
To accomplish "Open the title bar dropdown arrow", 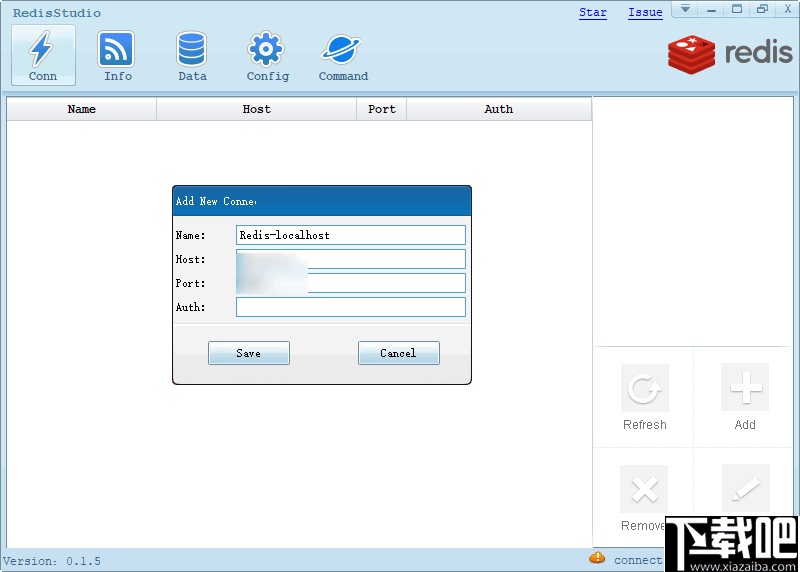I will click(x=685, y=9).
